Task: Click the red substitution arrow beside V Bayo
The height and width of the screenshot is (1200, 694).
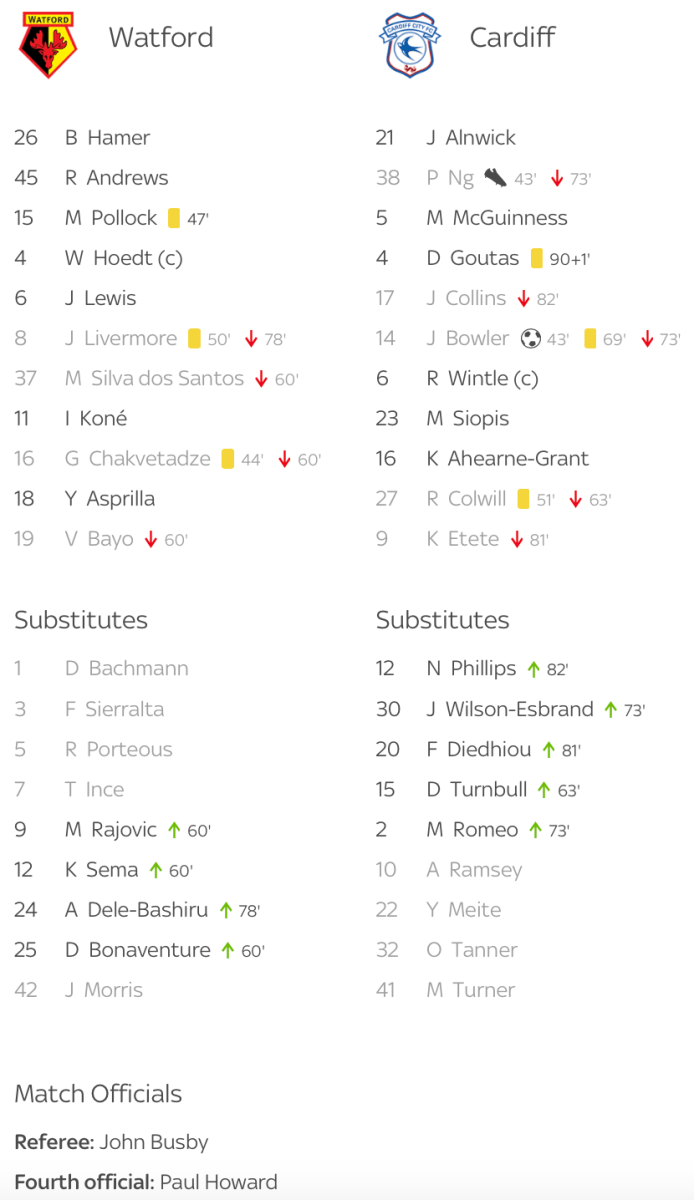Action: (x=150, y=539)
